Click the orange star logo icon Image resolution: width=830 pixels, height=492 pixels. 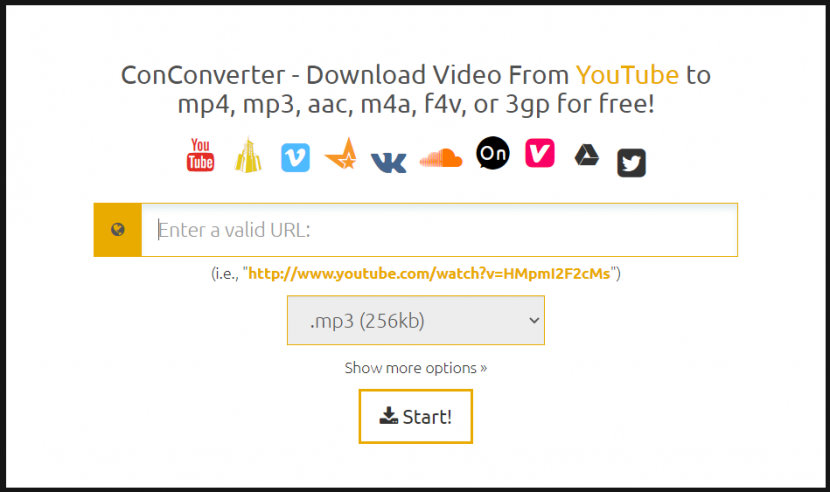(341, 154)
